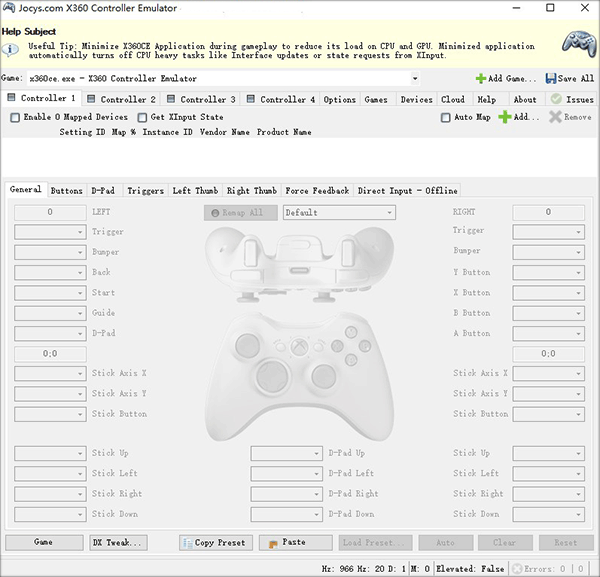Click the Add Game plus icon
The width and height of the screenshot is (600, 577).
[481, 79]
